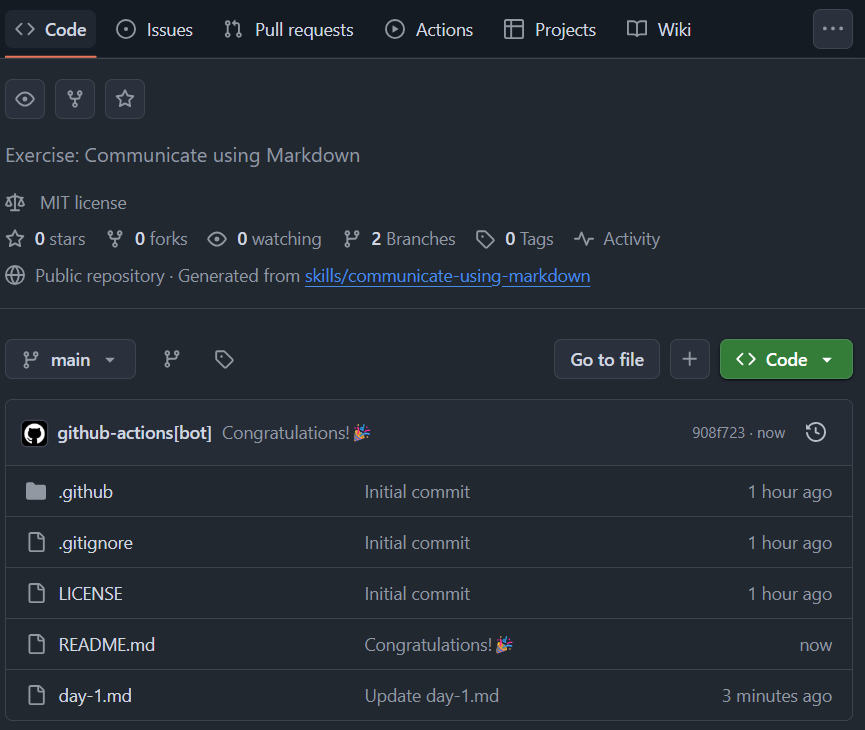865x730 pixels.
Task: Open the main branch selector dropdown
Action: pos(70,359)
